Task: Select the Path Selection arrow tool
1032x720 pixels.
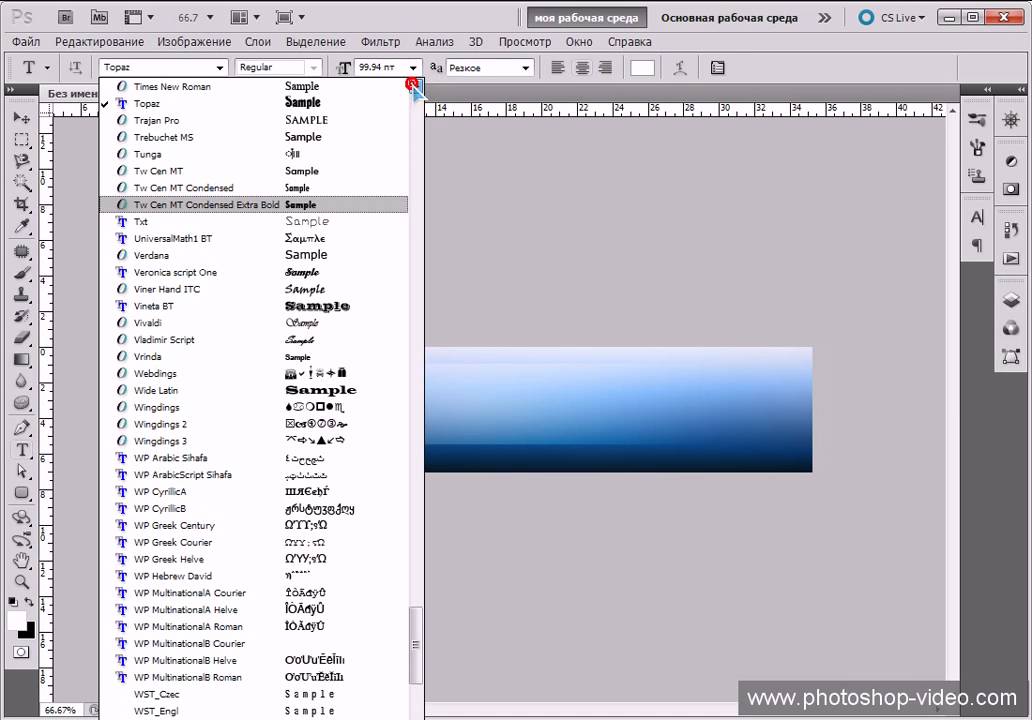Action: 22,471
